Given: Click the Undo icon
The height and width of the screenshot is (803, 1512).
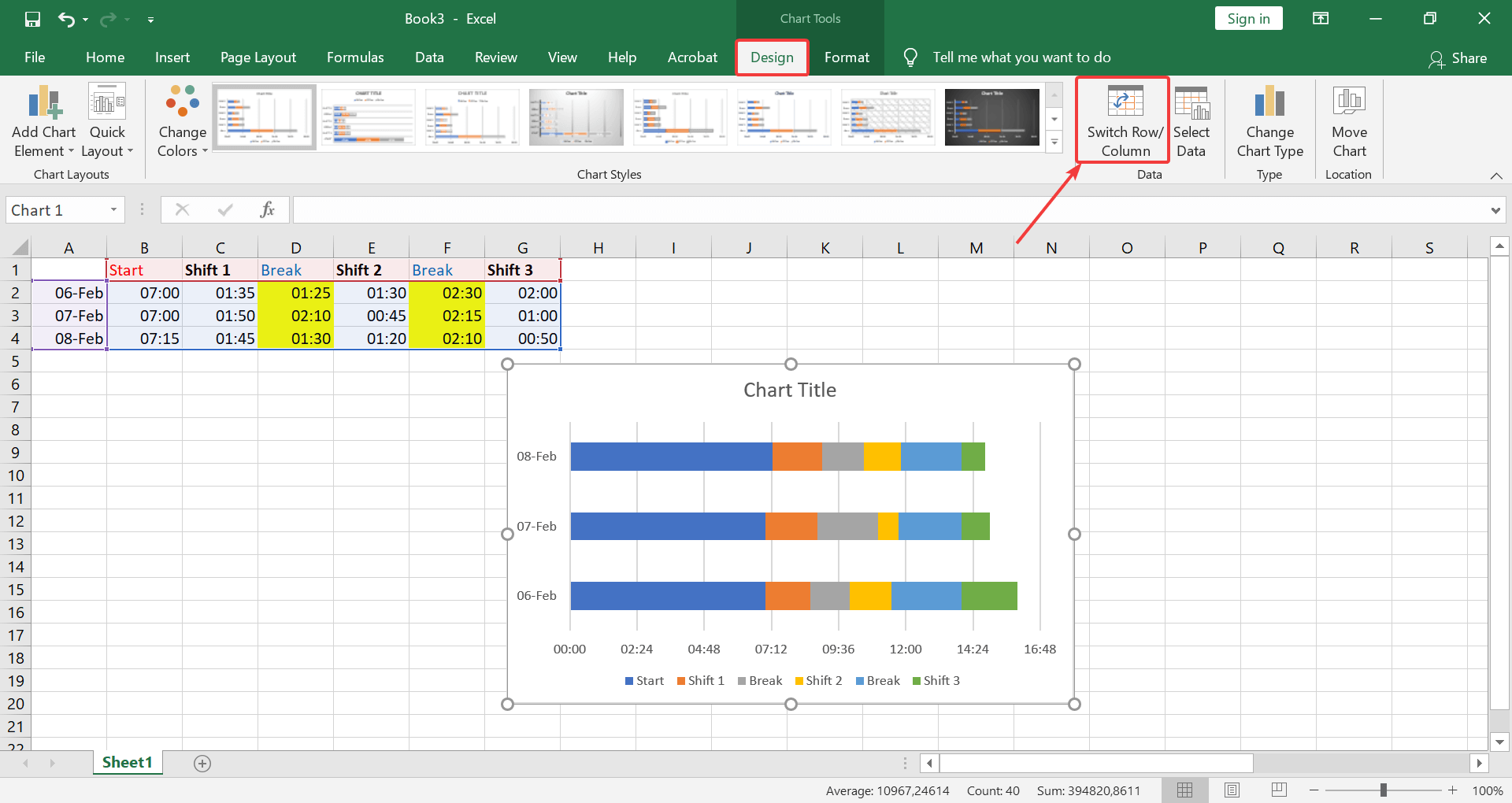Looking at the screenshot, I should tap(67, 18).
